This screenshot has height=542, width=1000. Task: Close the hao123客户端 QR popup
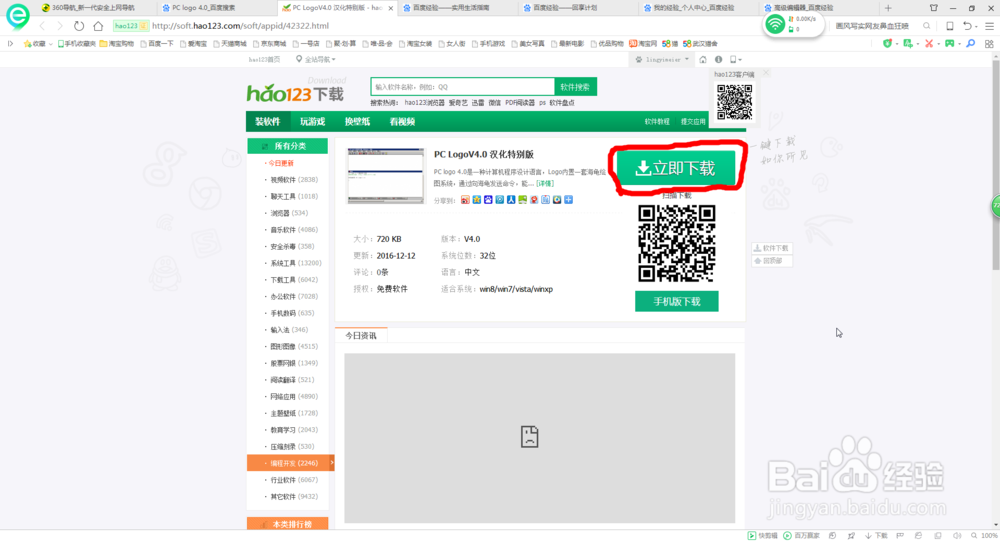point(767,73)
